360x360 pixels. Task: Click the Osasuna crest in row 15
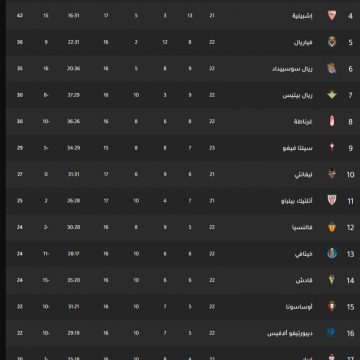332,306
